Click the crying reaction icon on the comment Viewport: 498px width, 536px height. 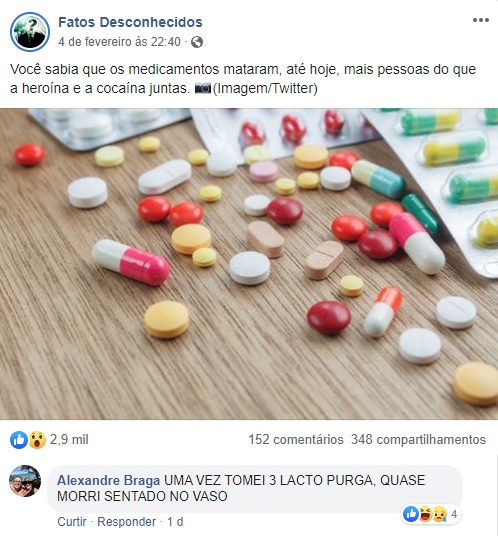coord(440,514)
